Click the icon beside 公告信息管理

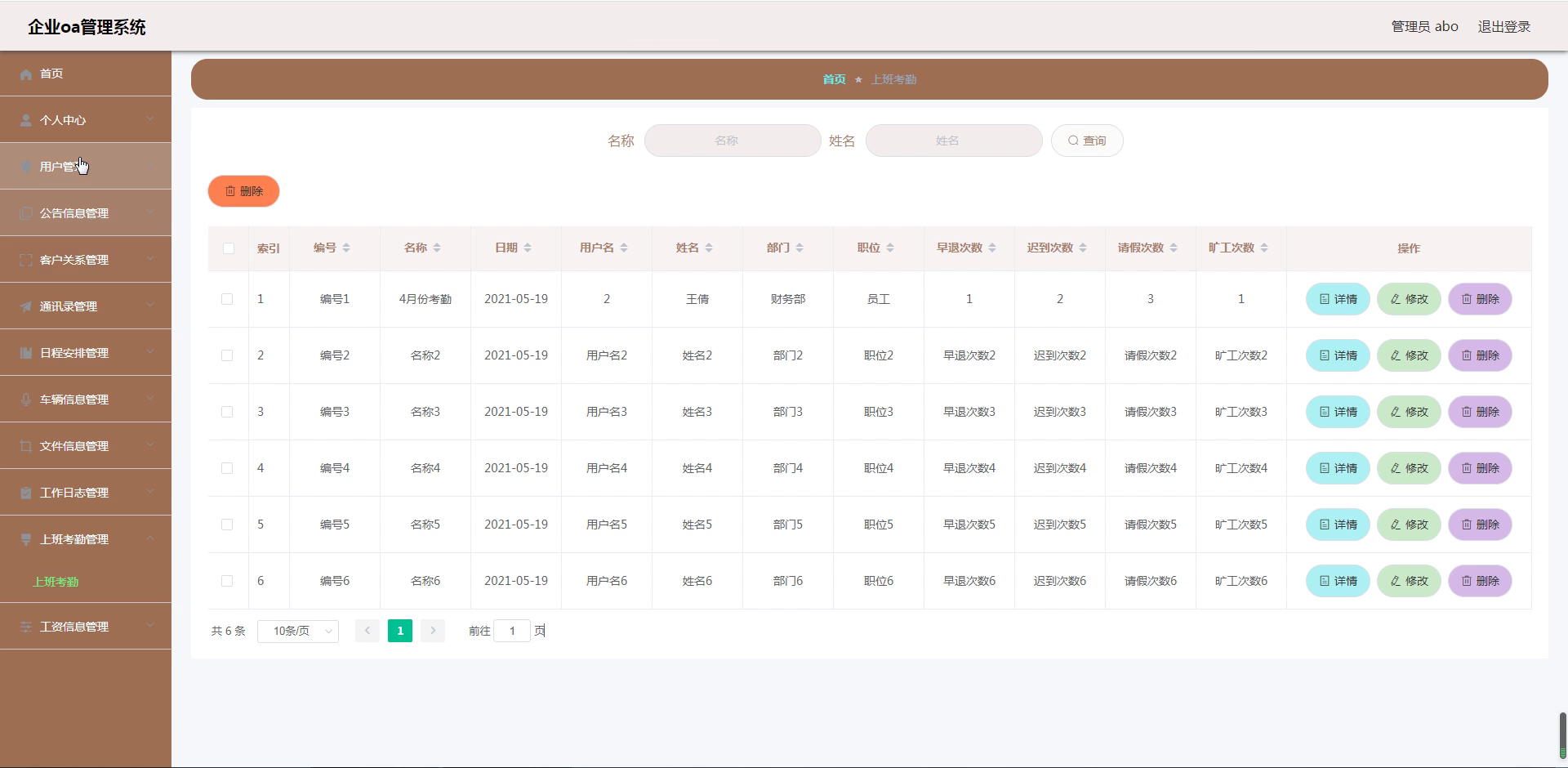pyautogui.click(x=25, y=213)
